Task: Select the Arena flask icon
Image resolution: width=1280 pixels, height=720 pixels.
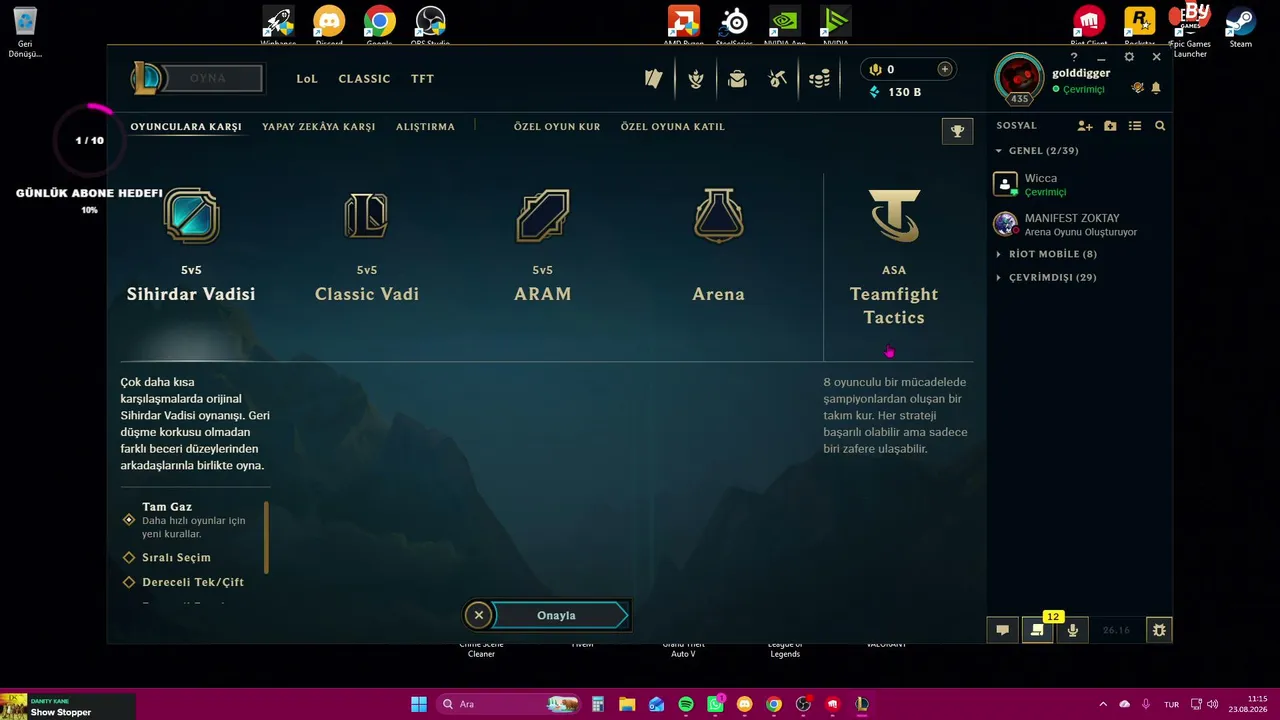Action: 718,216
